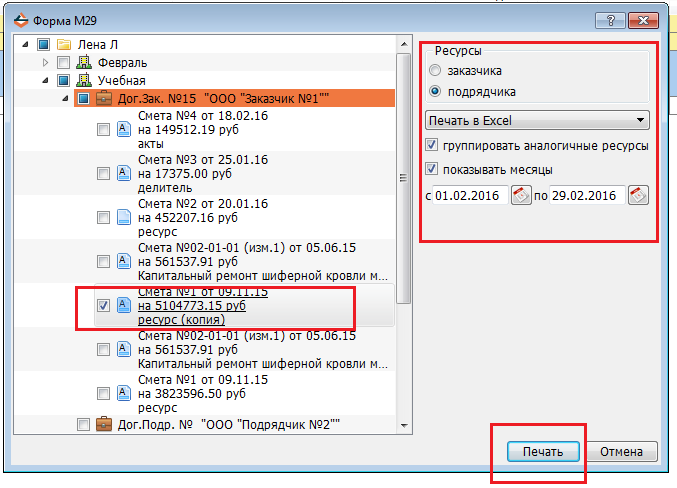Screen dimensions: 677x488
Task: Open calendar picker for end date 29.02.2016
Action: [638, 195]
